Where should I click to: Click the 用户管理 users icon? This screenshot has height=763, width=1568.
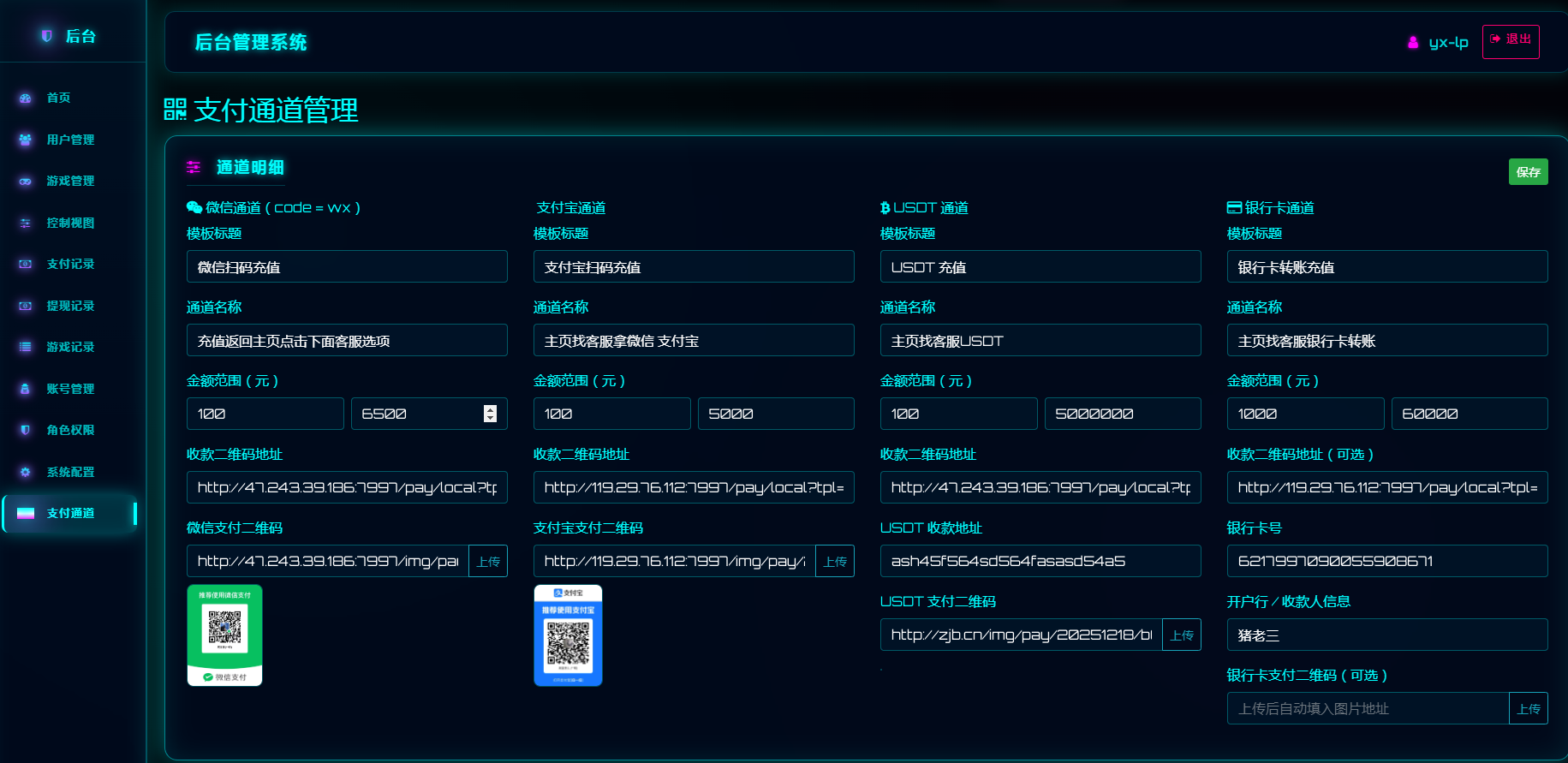point(26,140)
